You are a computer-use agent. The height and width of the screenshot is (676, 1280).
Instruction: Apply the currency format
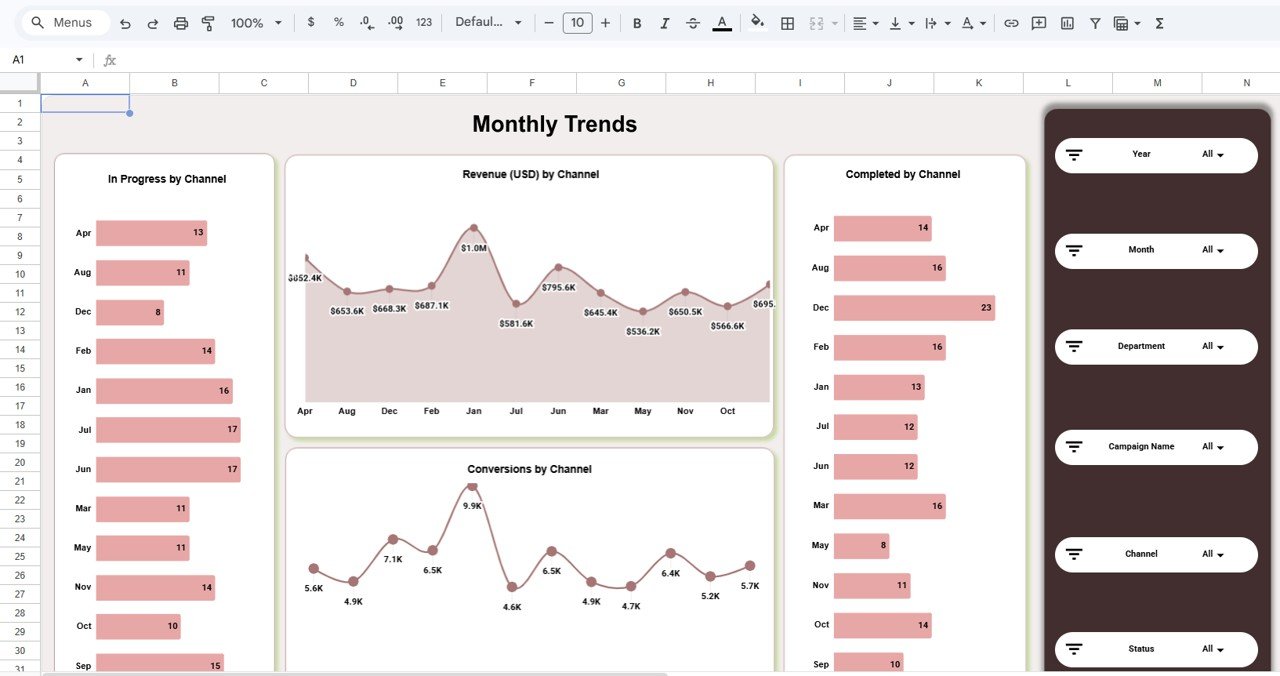point(311,22)
